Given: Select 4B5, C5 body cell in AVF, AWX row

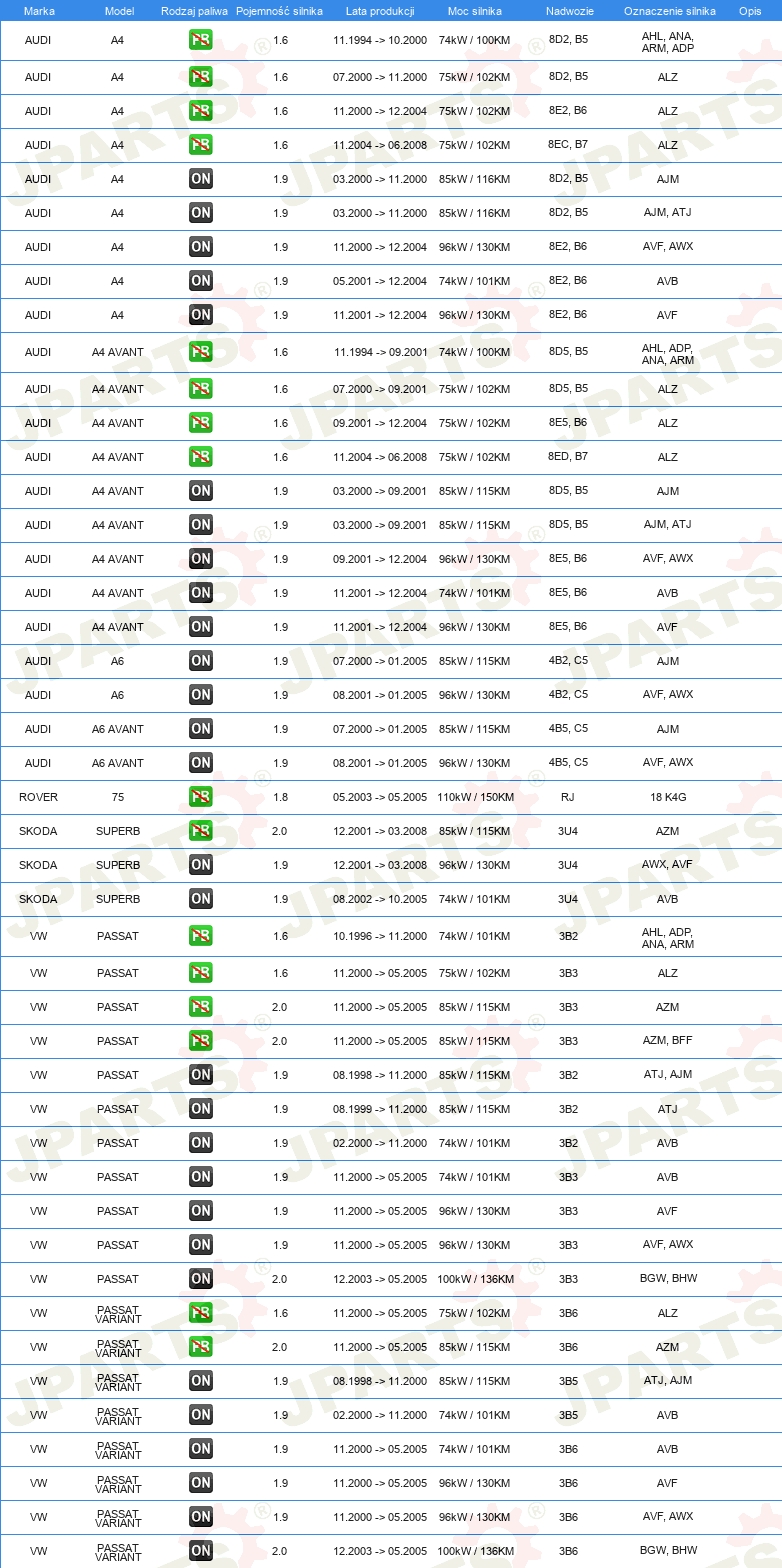Looking at the screenshot, I should click(568, 763).
